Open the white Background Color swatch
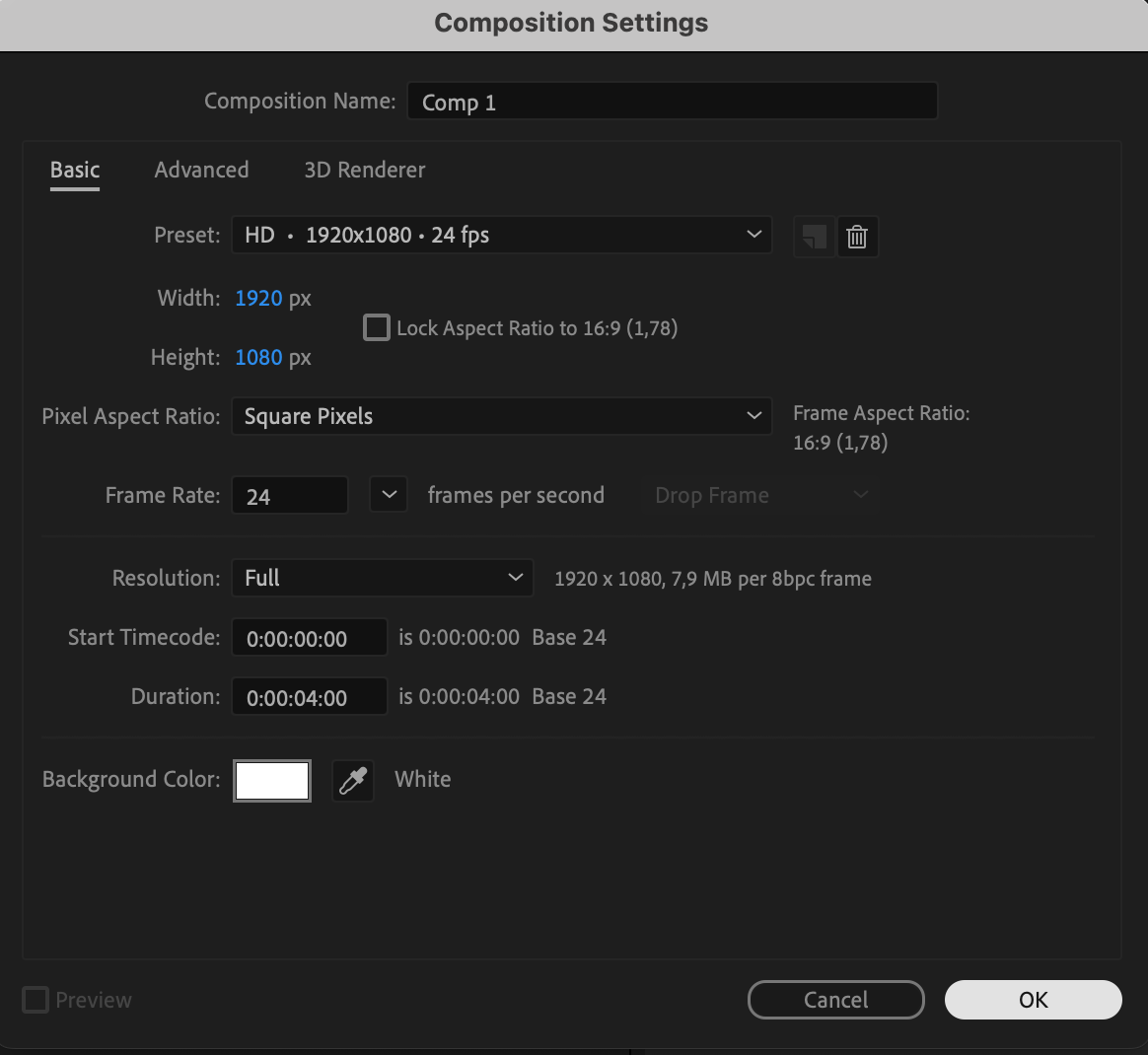The height and width of the screenshot is (1055, 1148). (272, 781)
